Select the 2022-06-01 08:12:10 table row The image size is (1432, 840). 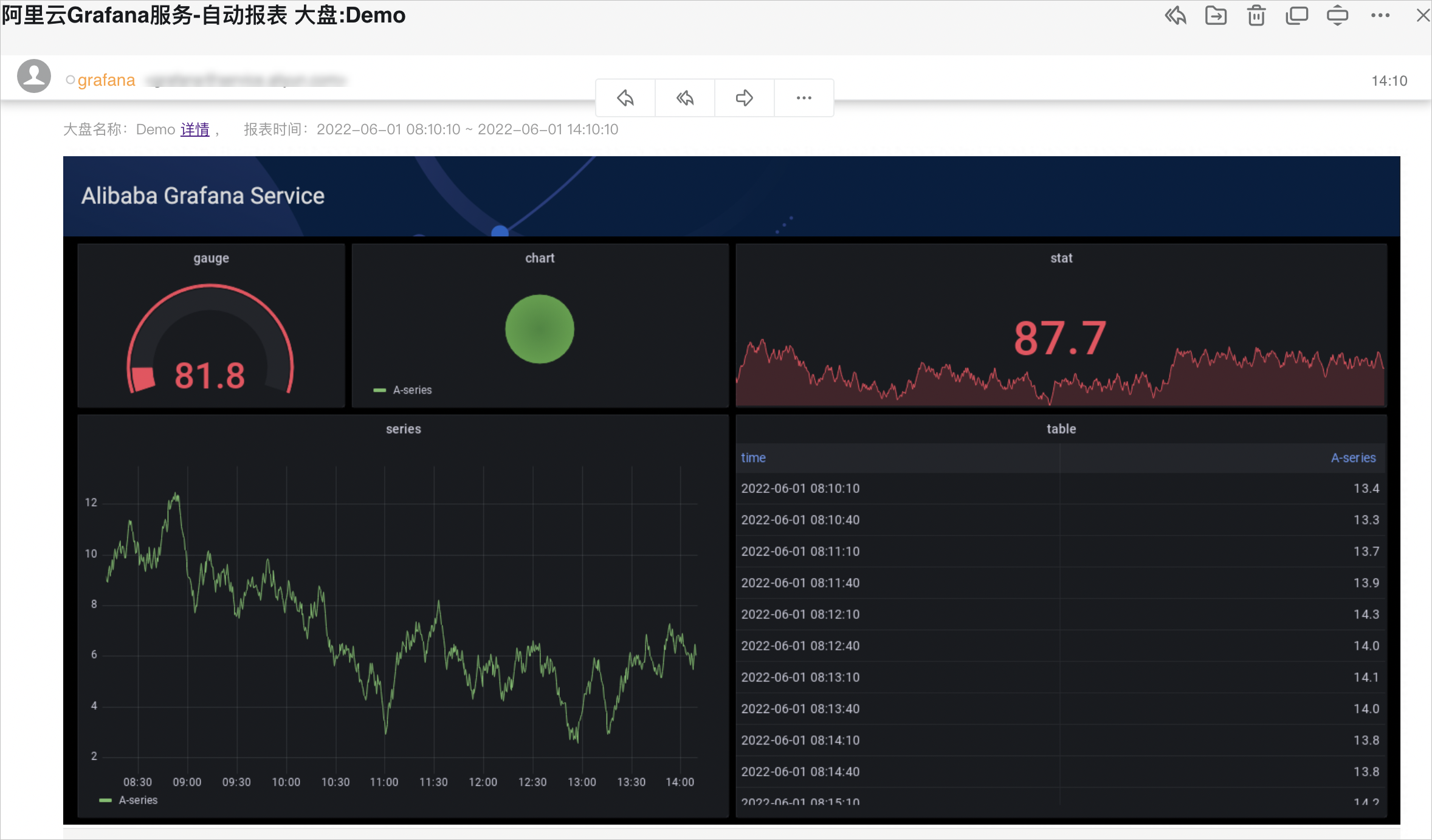click(800, 615)
